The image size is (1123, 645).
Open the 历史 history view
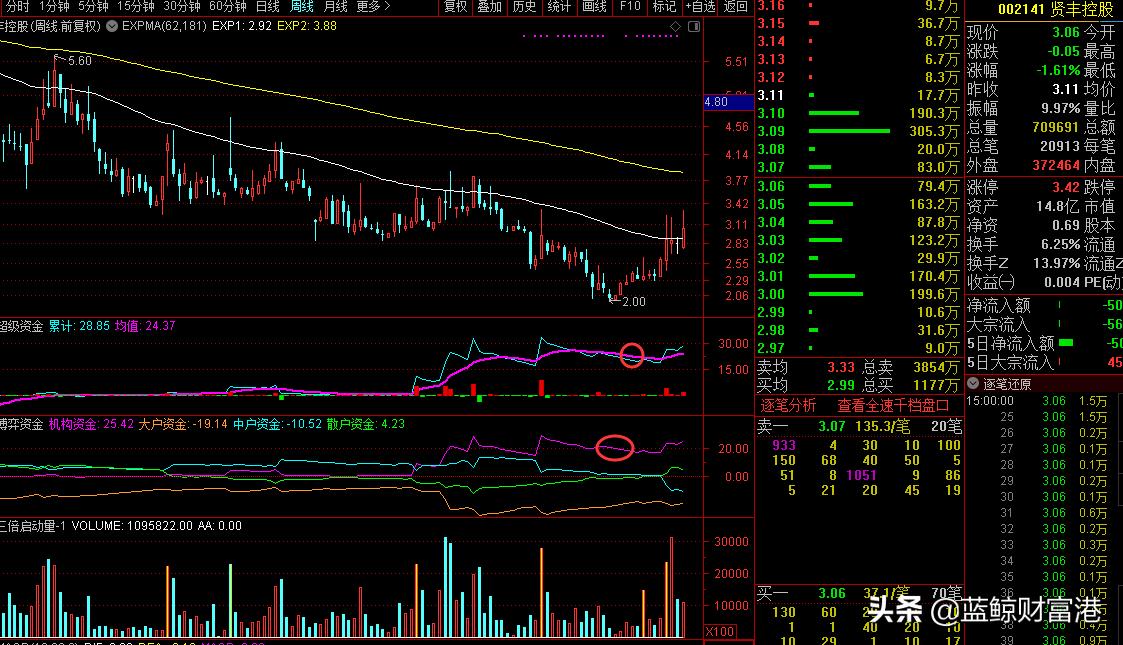click(524, 7)
